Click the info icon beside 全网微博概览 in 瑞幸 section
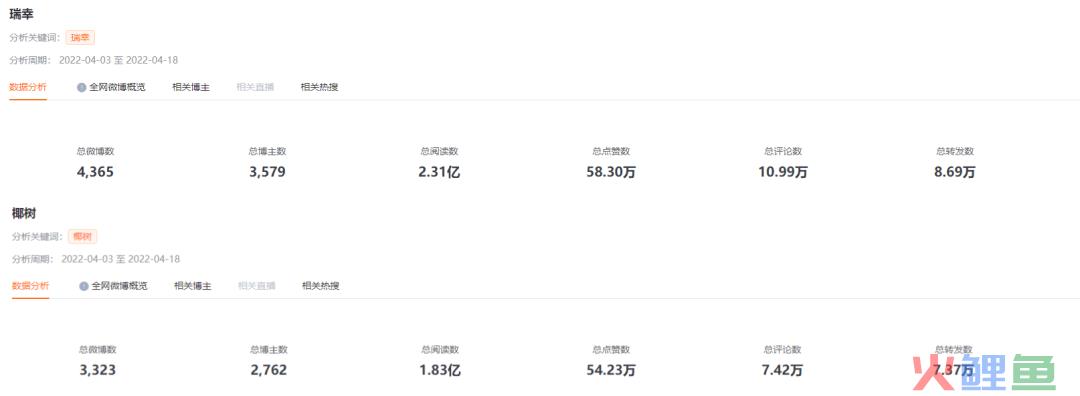 pos(81,87)
